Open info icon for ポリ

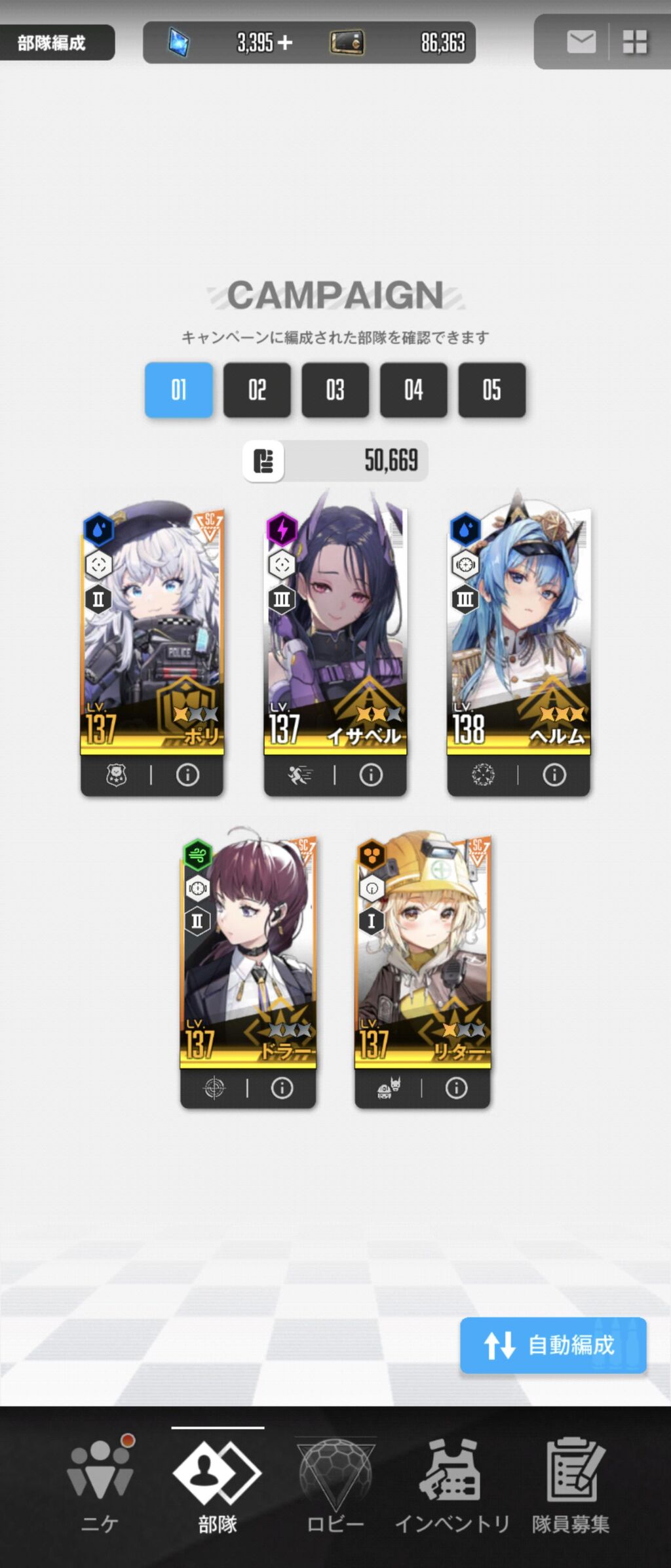[x=187, y=775]
